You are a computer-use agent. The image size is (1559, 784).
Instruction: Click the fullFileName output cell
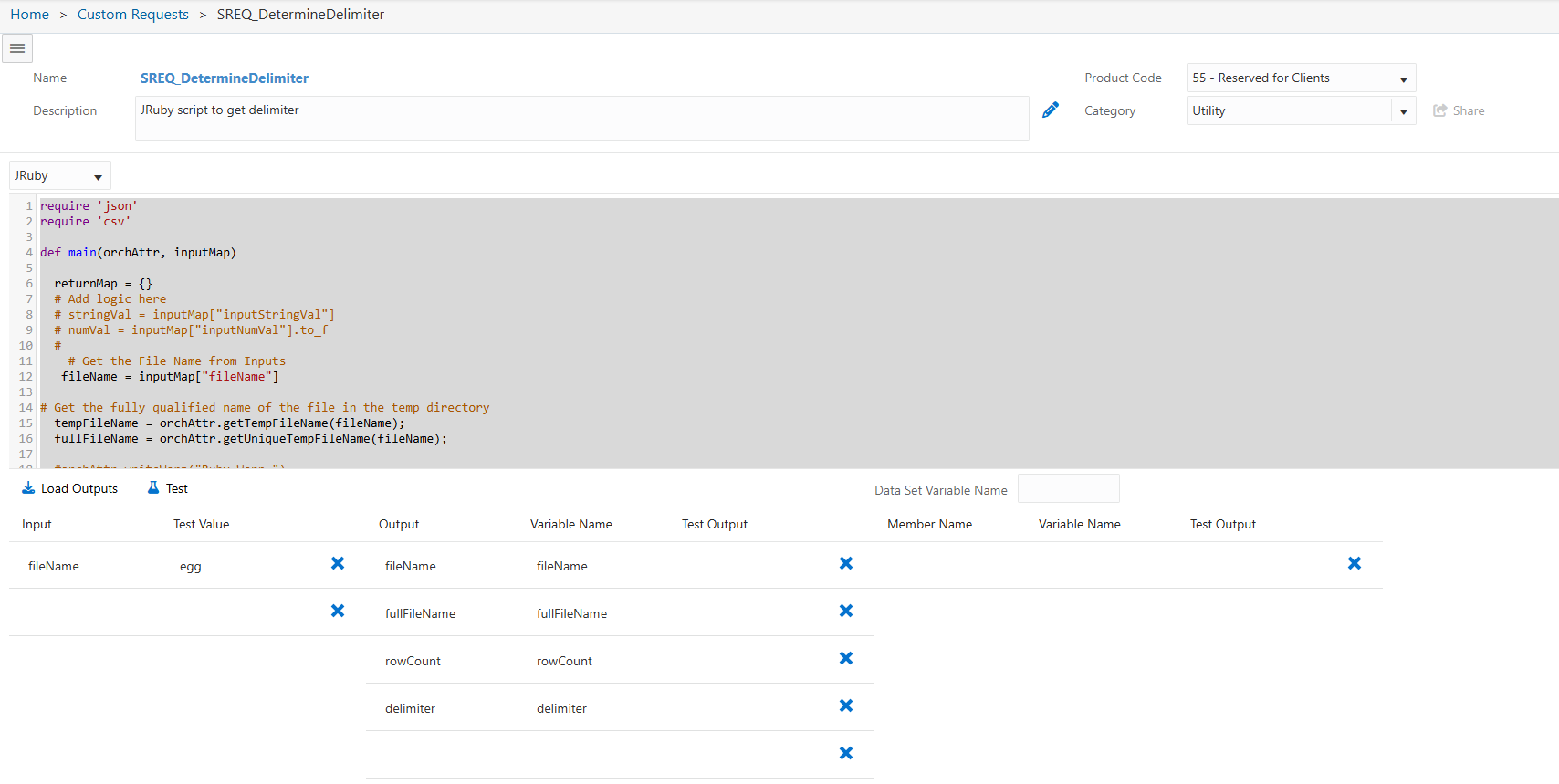[420, 613]
